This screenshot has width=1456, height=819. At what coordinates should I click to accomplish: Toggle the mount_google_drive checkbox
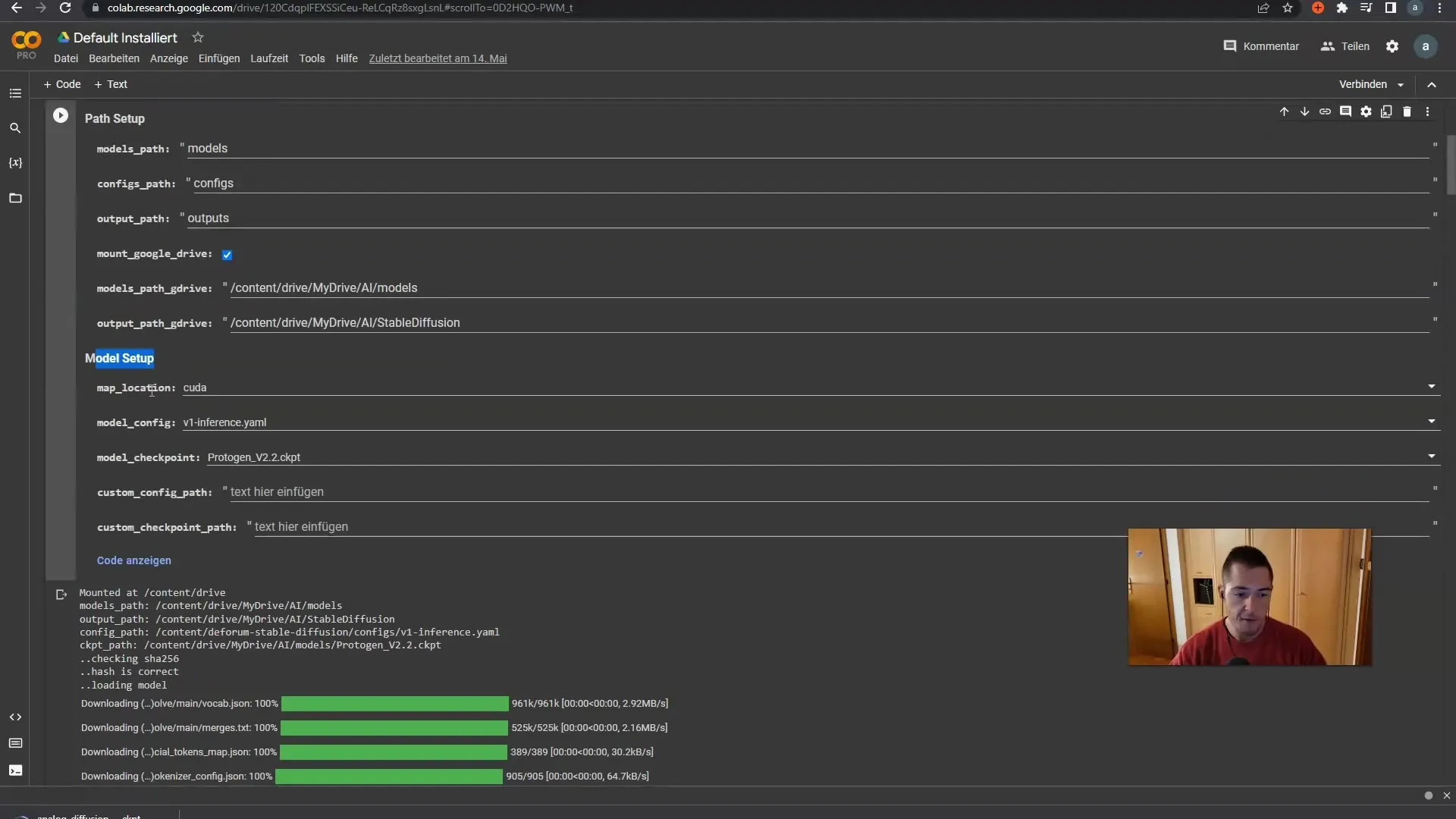pyautogui.click(x=227, y=255)
